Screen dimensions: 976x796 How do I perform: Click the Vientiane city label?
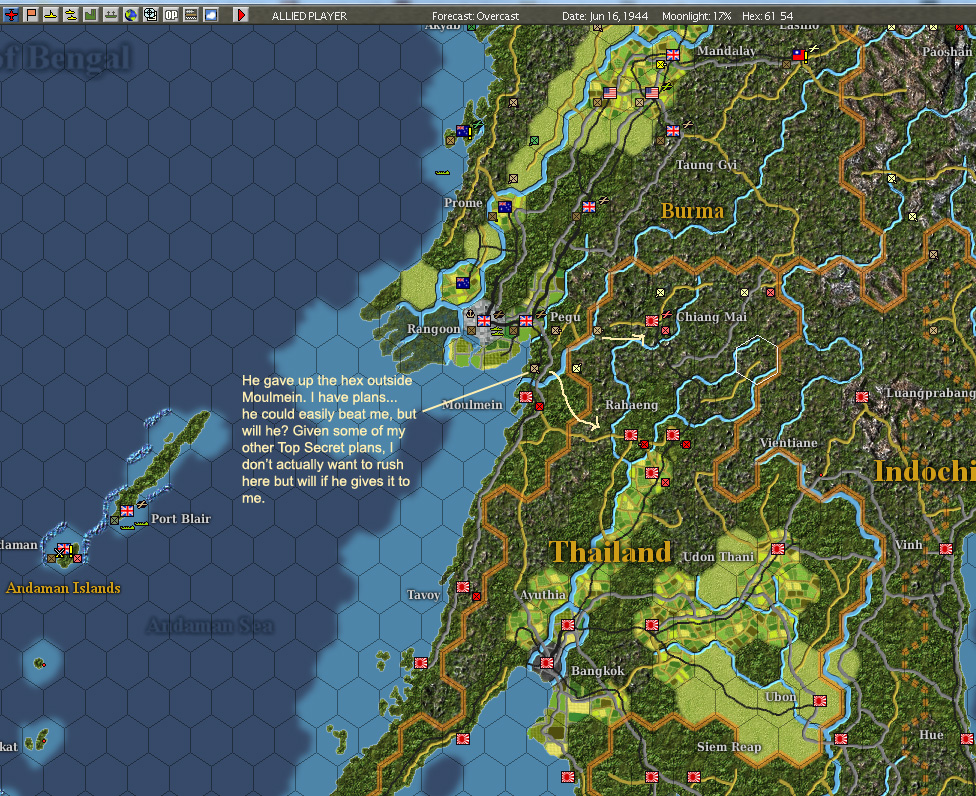(788, 442)
